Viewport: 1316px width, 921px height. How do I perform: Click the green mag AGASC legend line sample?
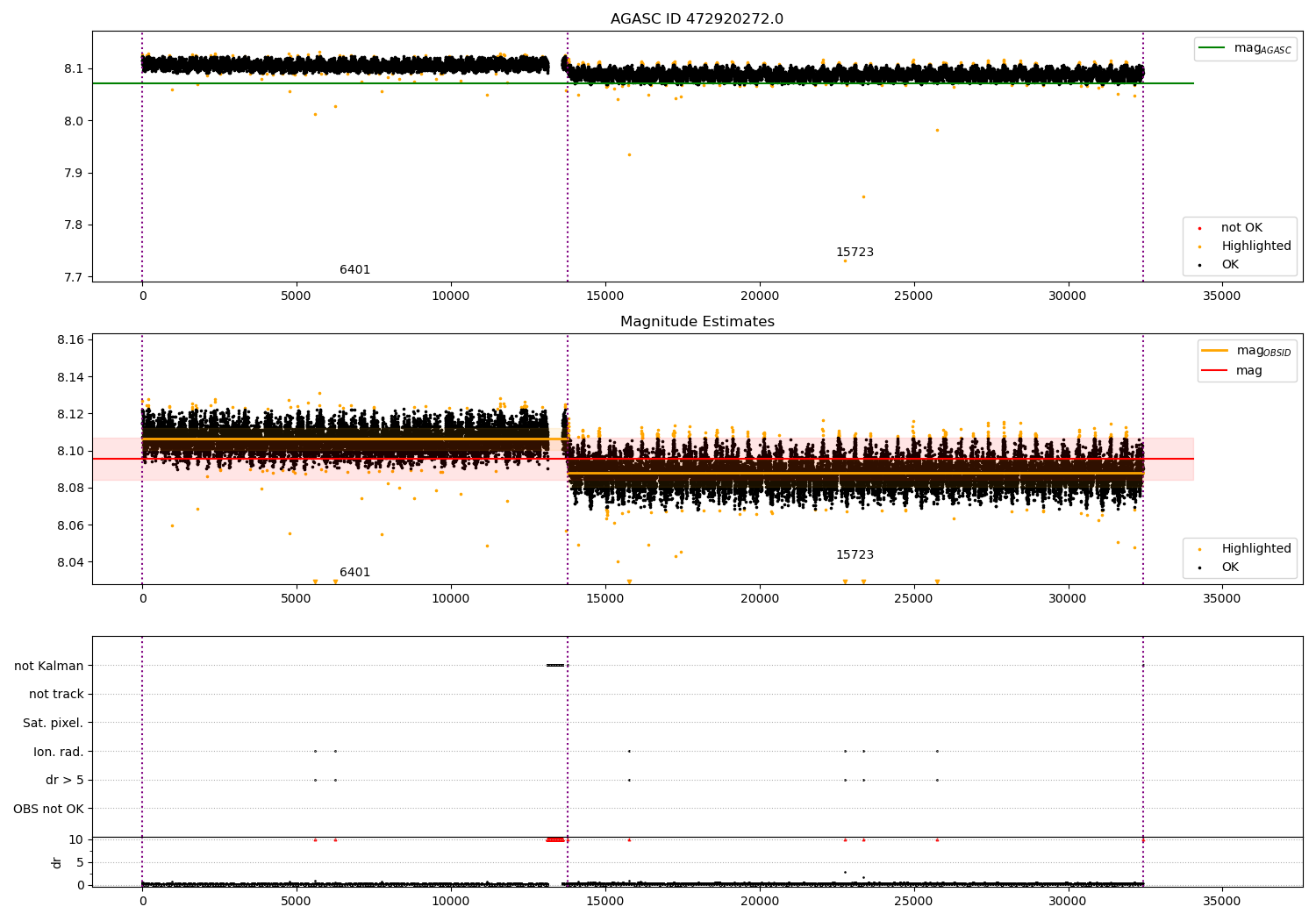(1212, 48)
